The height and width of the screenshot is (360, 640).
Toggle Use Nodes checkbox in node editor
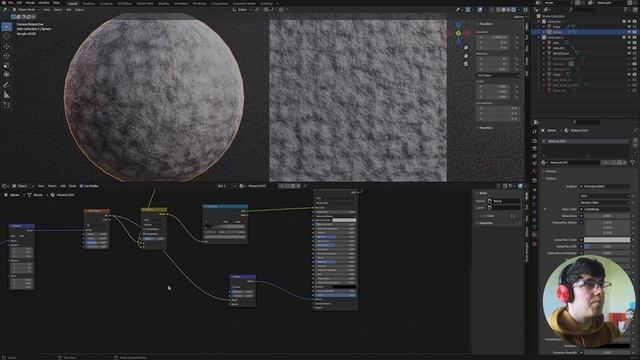click(x=81, y=186)
